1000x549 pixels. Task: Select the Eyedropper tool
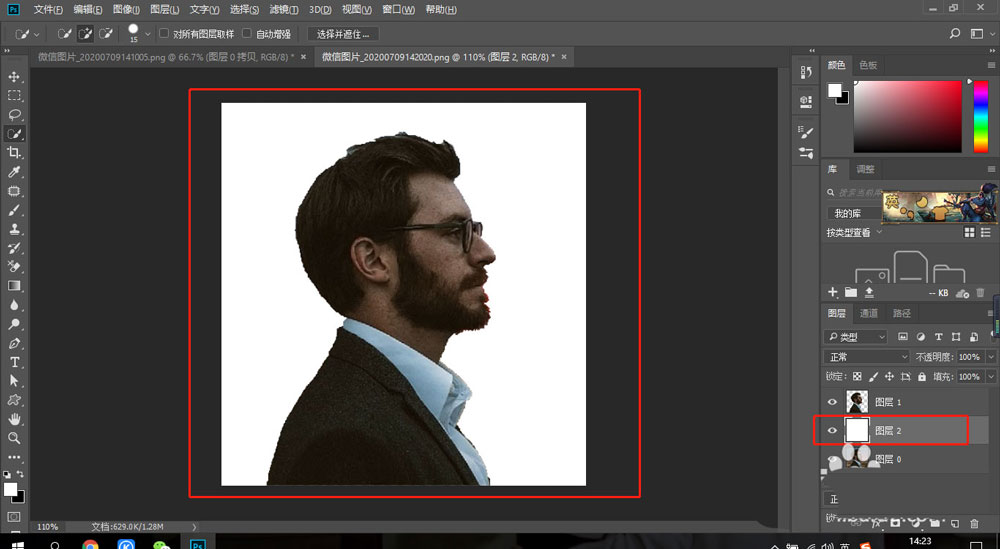click(14, 171)
